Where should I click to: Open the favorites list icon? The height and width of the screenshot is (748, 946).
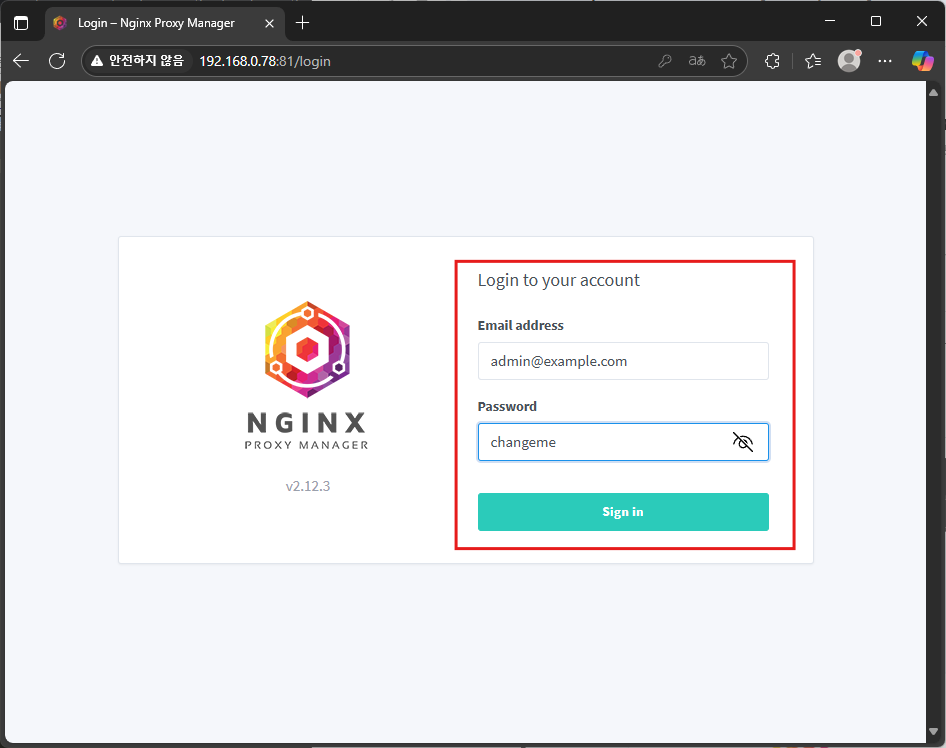(x=813, y=61)
